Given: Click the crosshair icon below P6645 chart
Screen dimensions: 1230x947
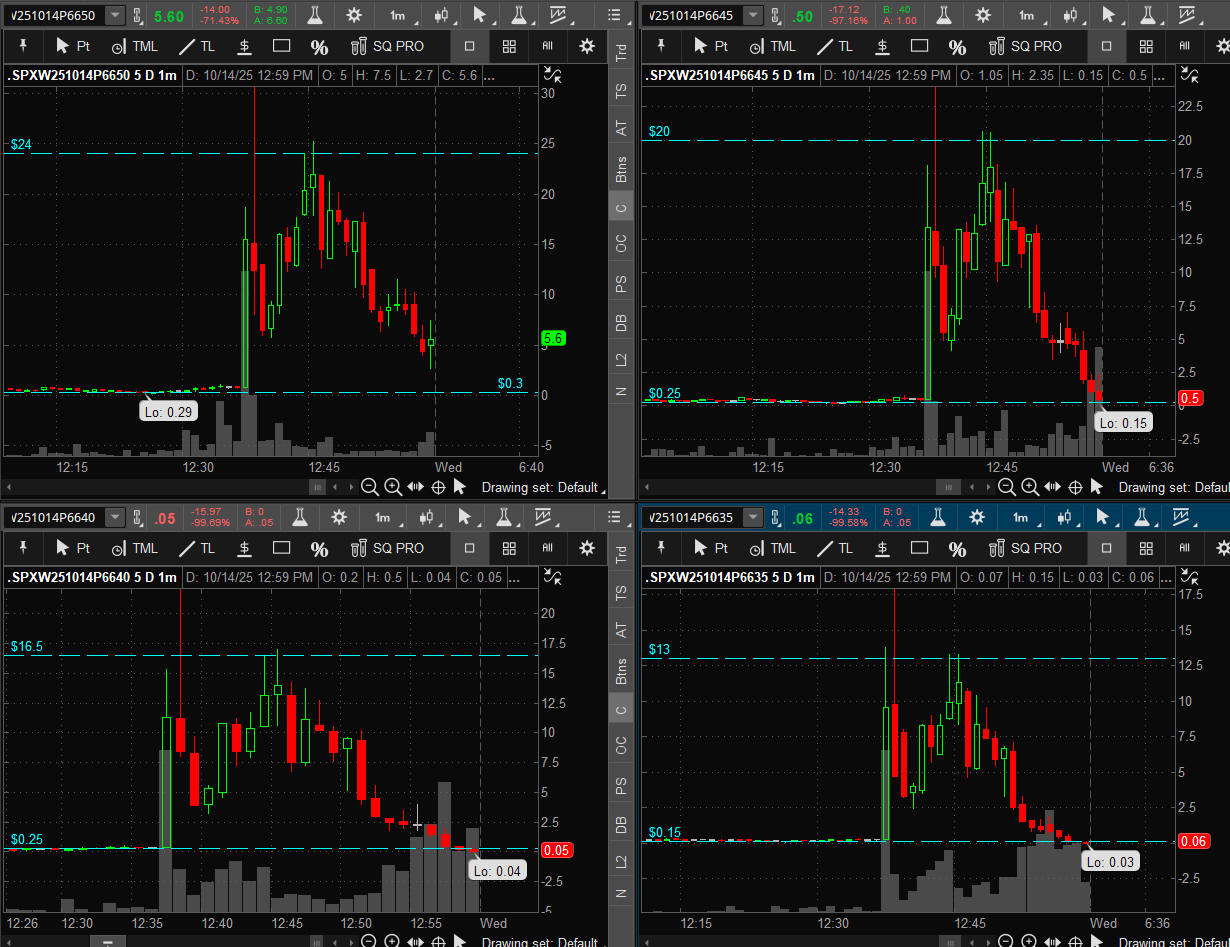Looking at the screenshot, I should 1076,487.
